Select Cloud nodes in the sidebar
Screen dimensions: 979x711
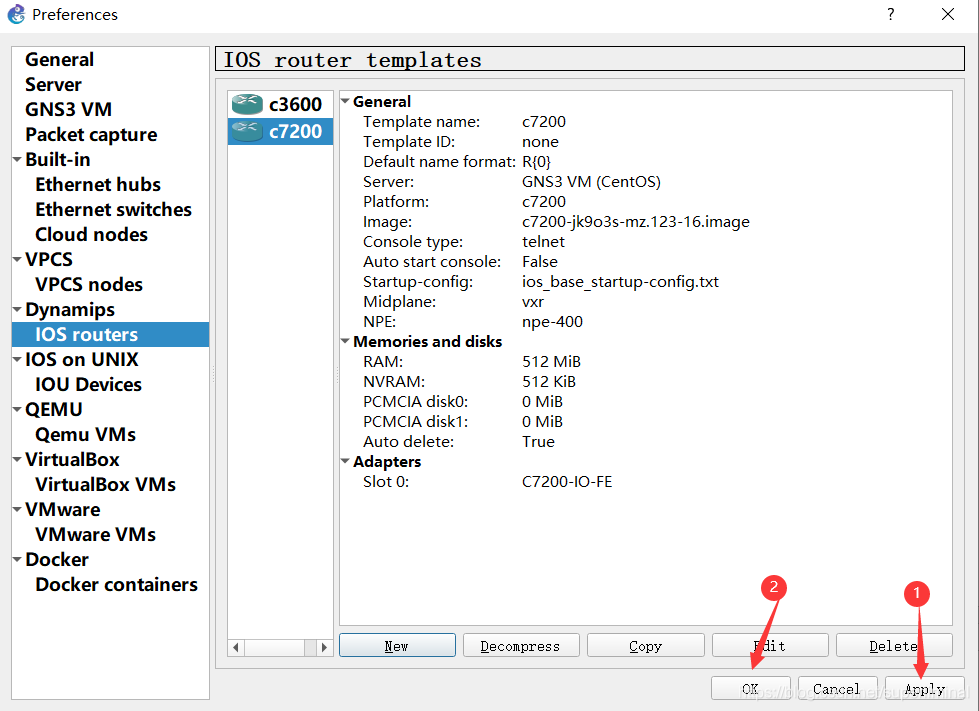pyautogui.click(x=91, y=234)
